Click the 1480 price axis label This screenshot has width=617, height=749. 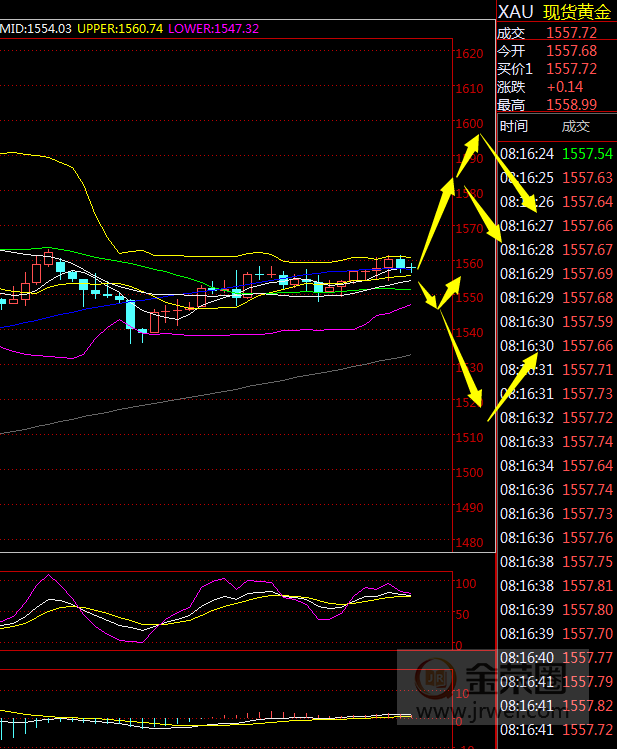coord(469,543)
